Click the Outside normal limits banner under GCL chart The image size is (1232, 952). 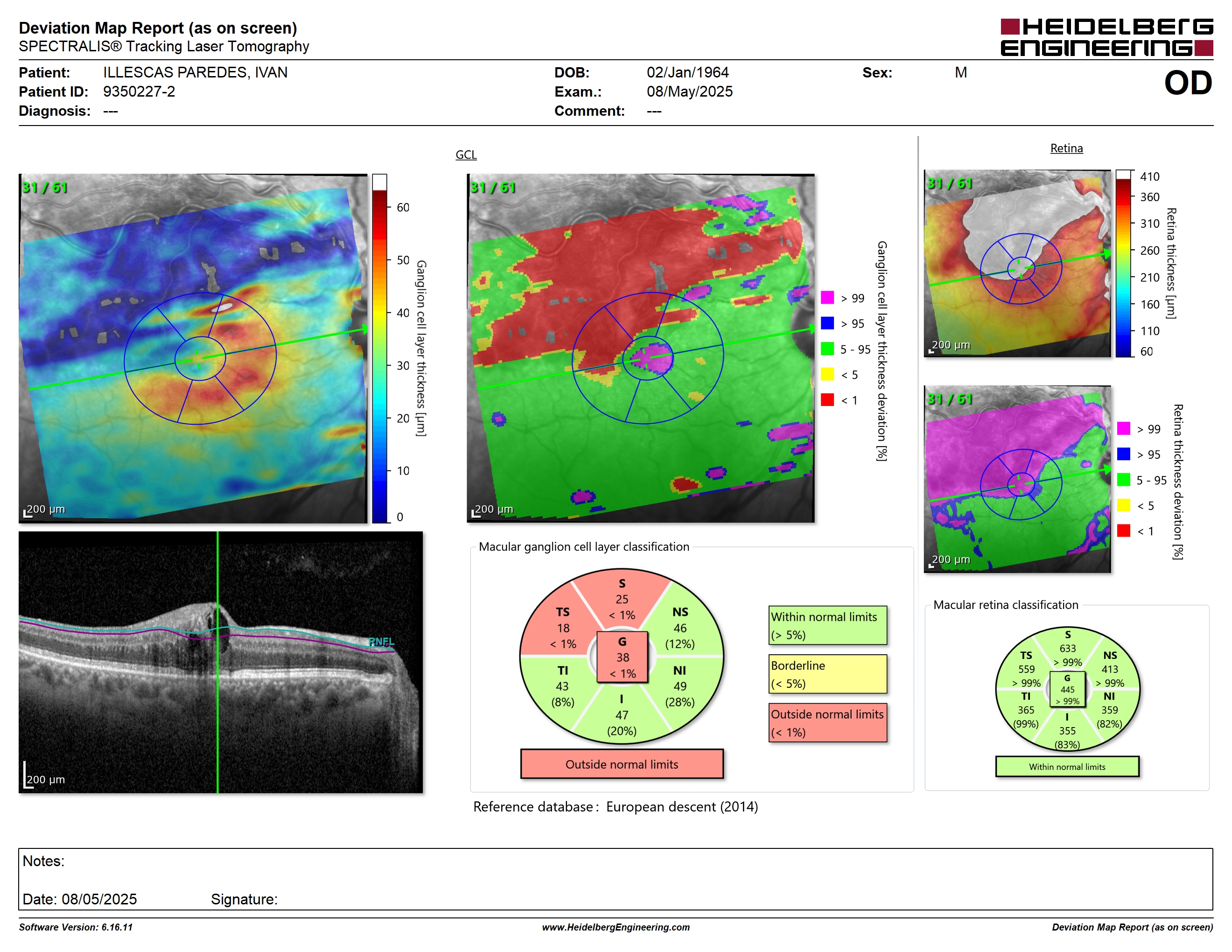(x=622, y=764)
